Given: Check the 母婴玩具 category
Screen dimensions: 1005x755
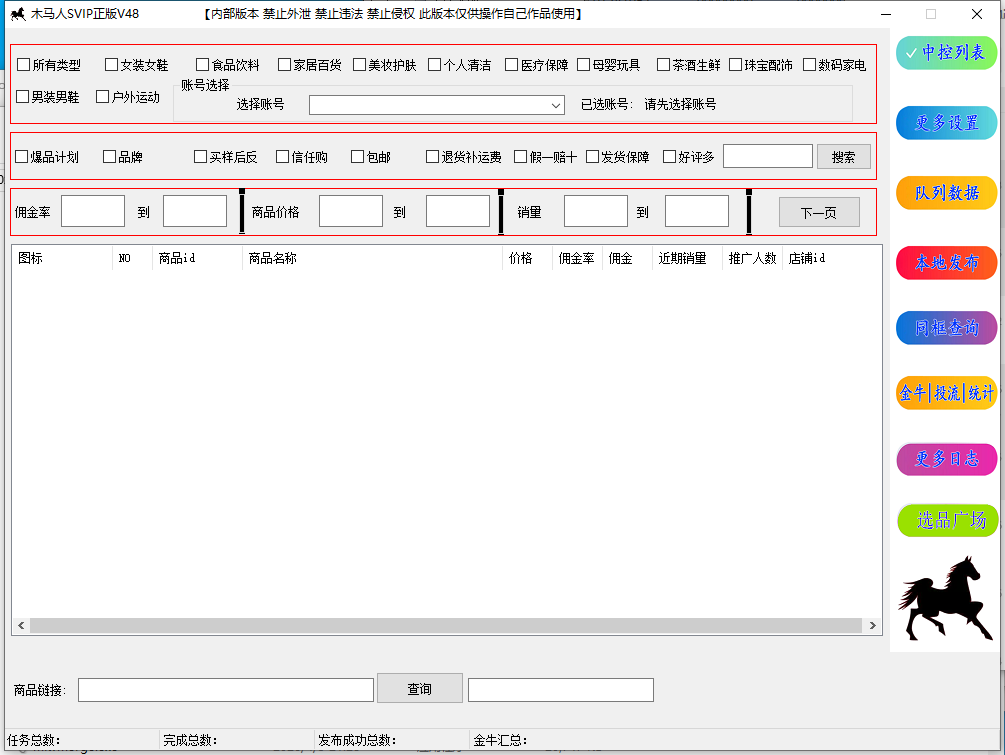Looking at the screenshot, I should 583,65.
